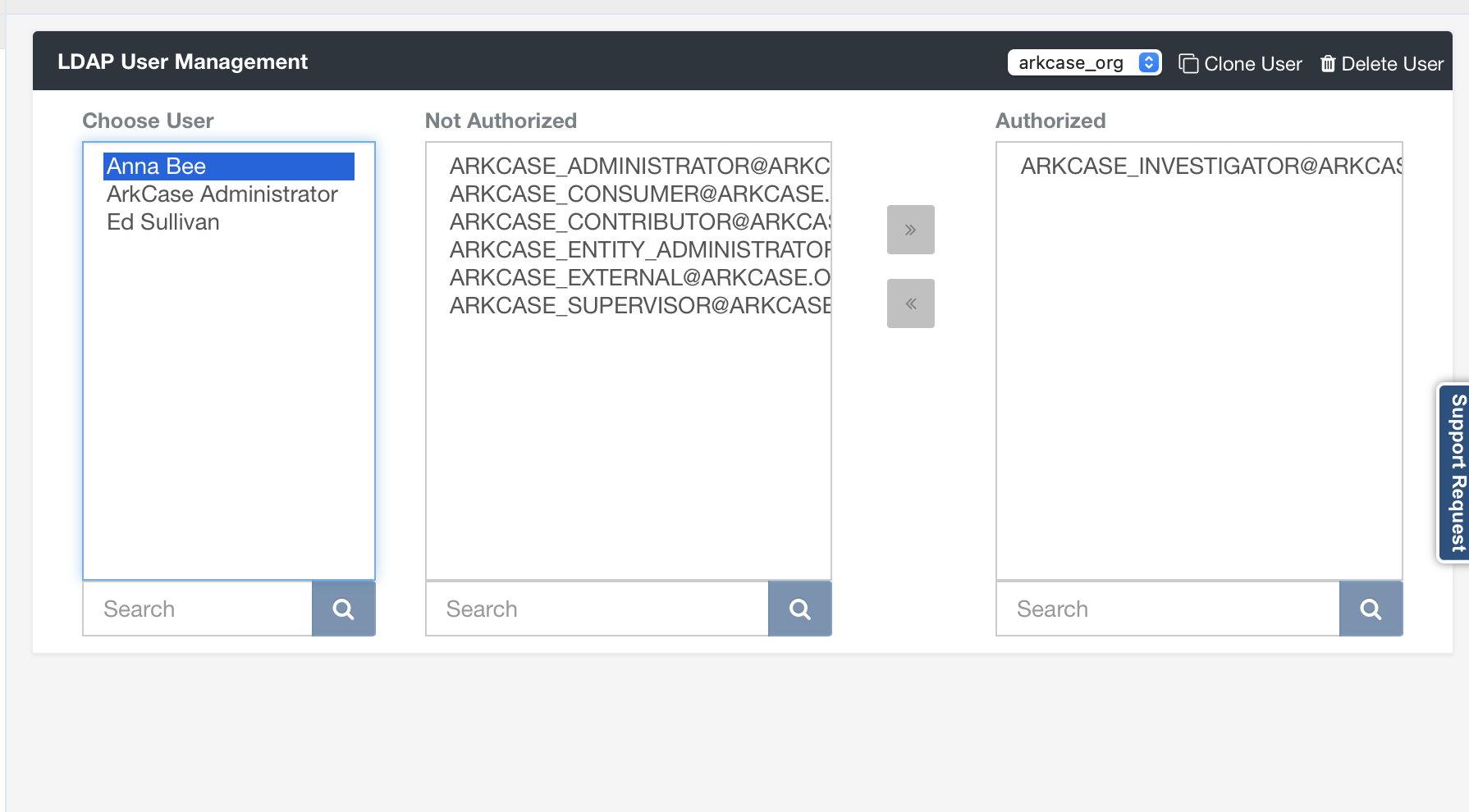Click the up-down arrows in the arkcase_org selector

[1148, 61]
